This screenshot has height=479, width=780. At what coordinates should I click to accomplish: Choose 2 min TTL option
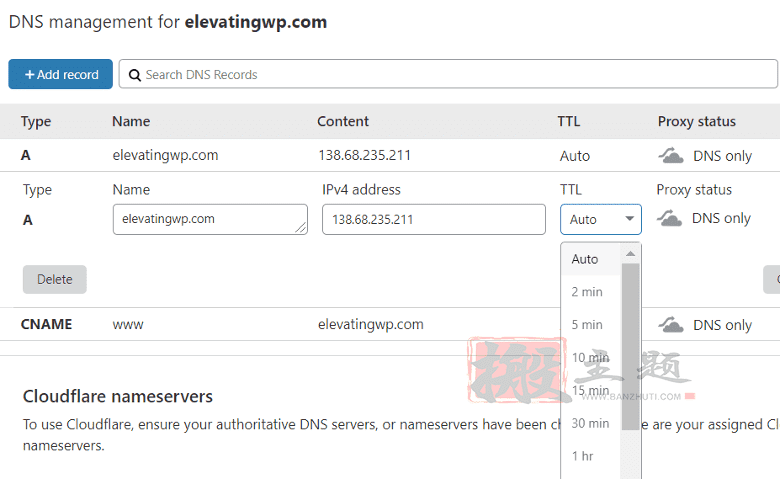[591, 292]
